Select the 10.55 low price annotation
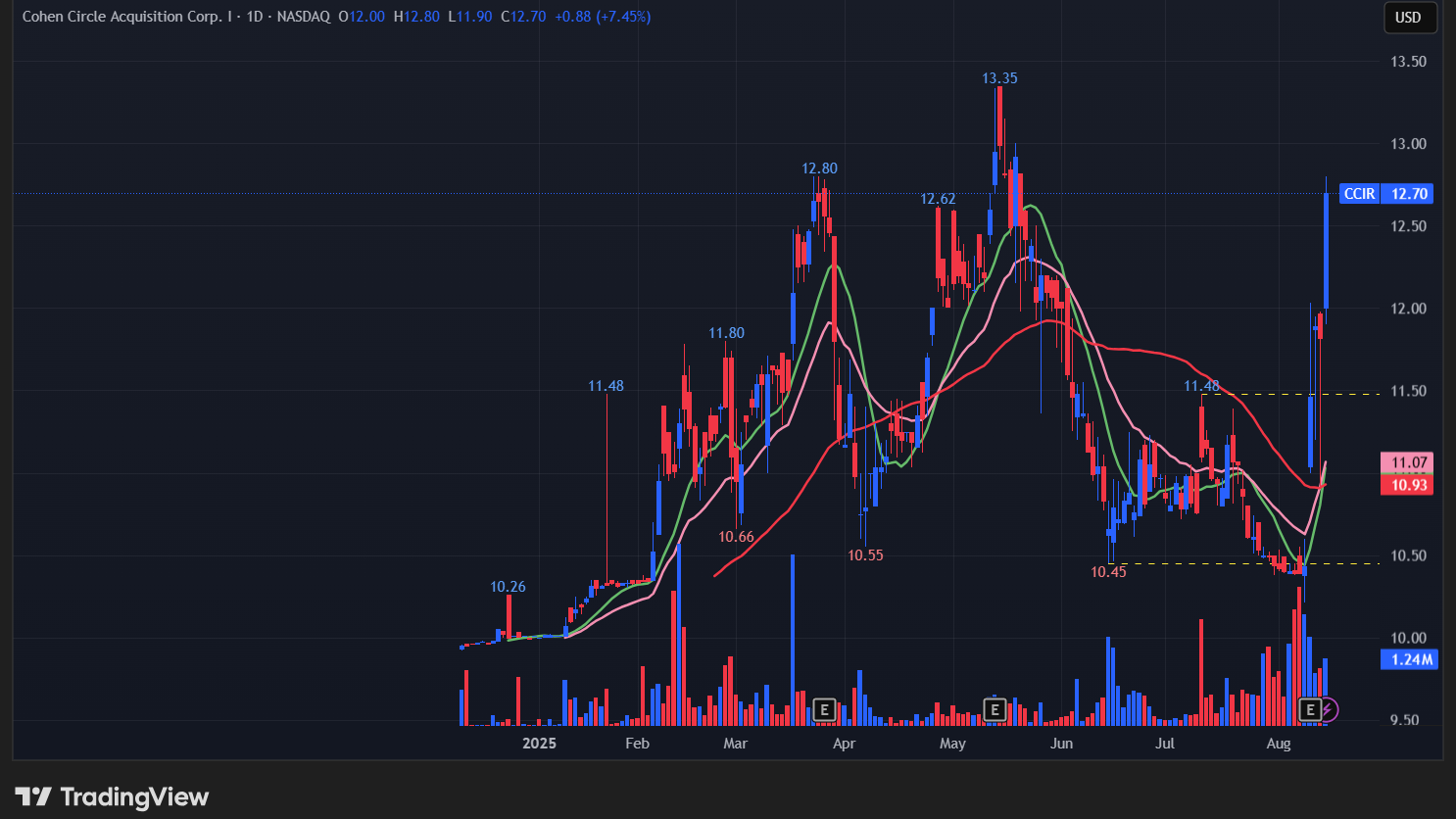The height and width of the screenshot is (819, 1456). click(865, 555)
